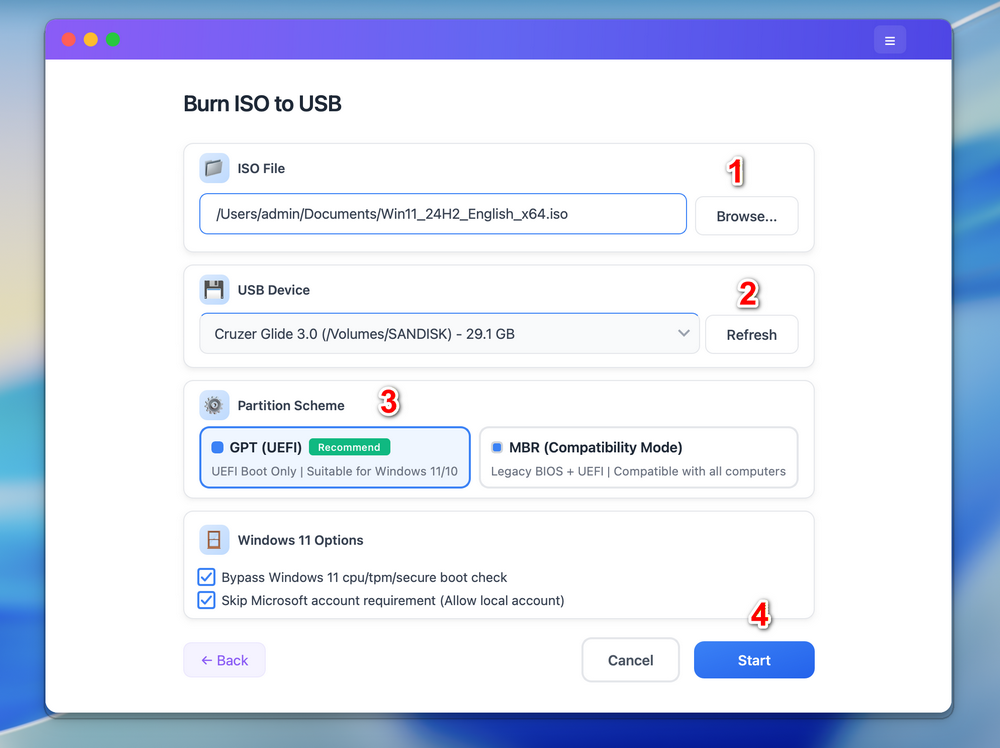Uncheck Skip Microsoft account requirement

[x=206, y=600]
